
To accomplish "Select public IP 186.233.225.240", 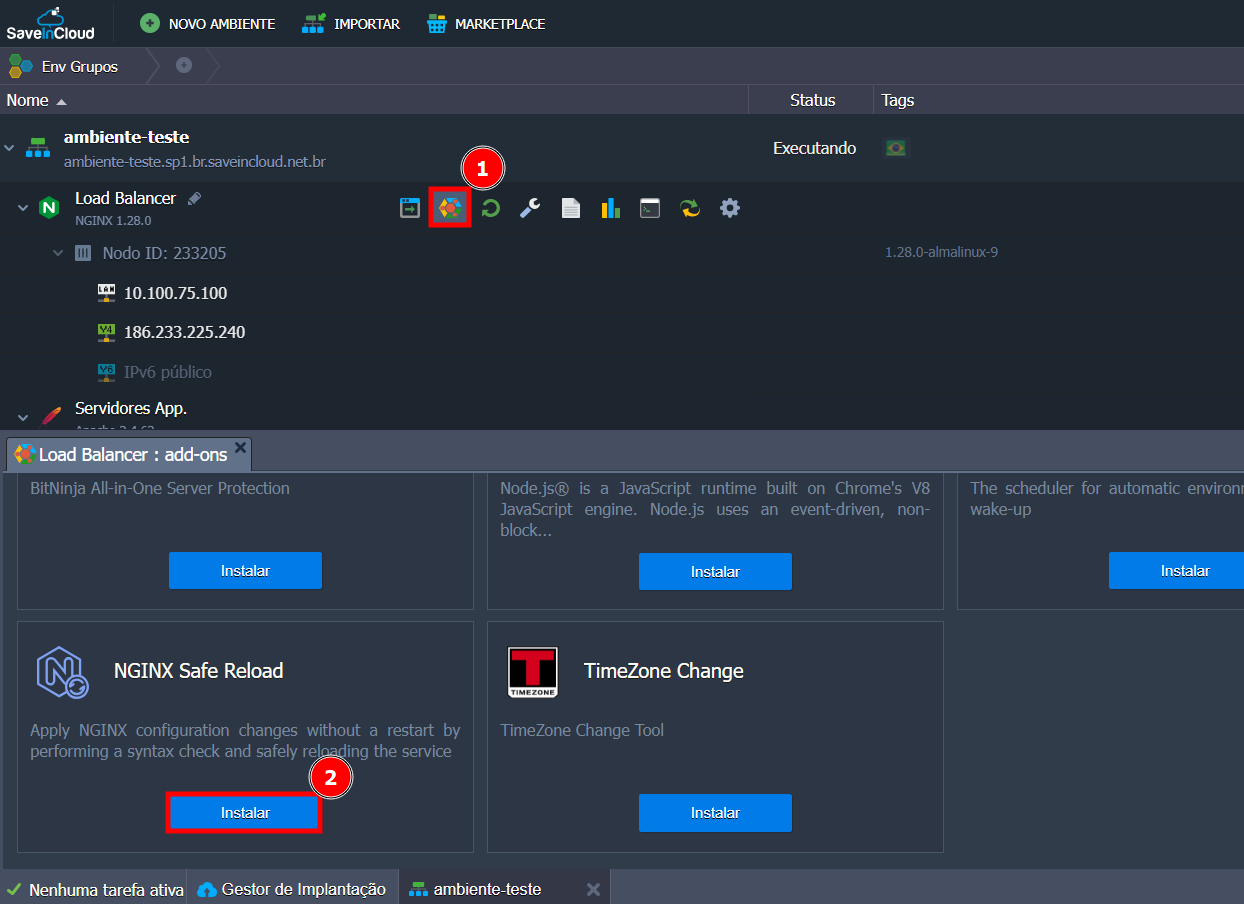I will [x=184, y=332].
